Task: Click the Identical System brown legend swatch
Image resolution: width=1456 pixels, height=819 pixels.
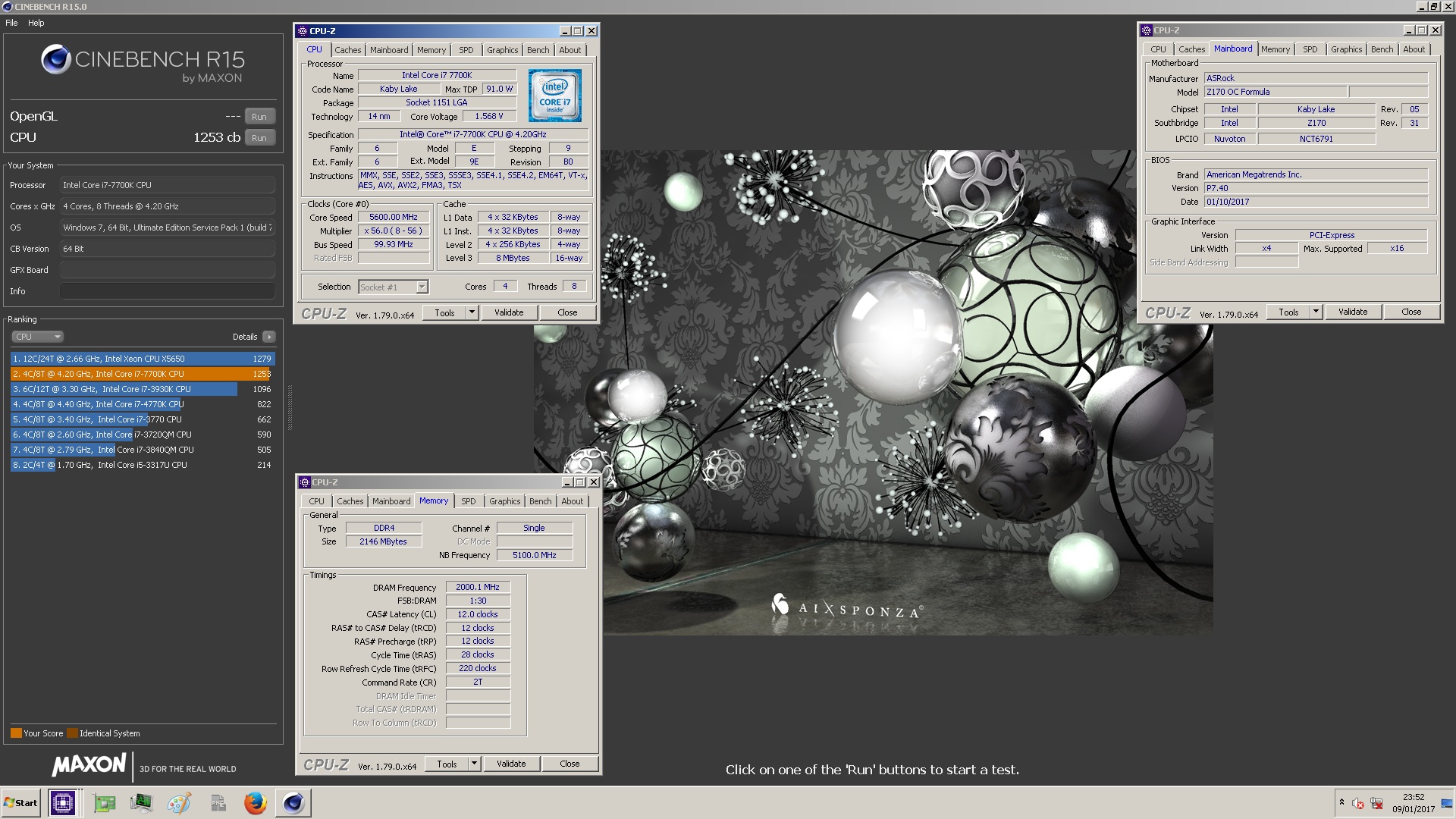Action: click(72, 733)
